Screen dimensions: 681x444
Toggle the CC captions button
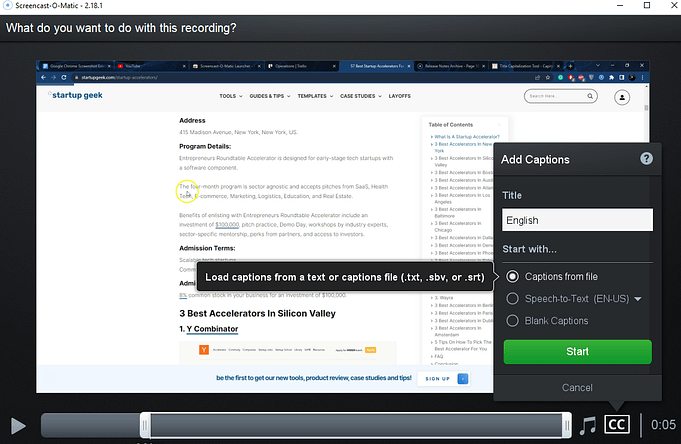click(x=617, y=424)
